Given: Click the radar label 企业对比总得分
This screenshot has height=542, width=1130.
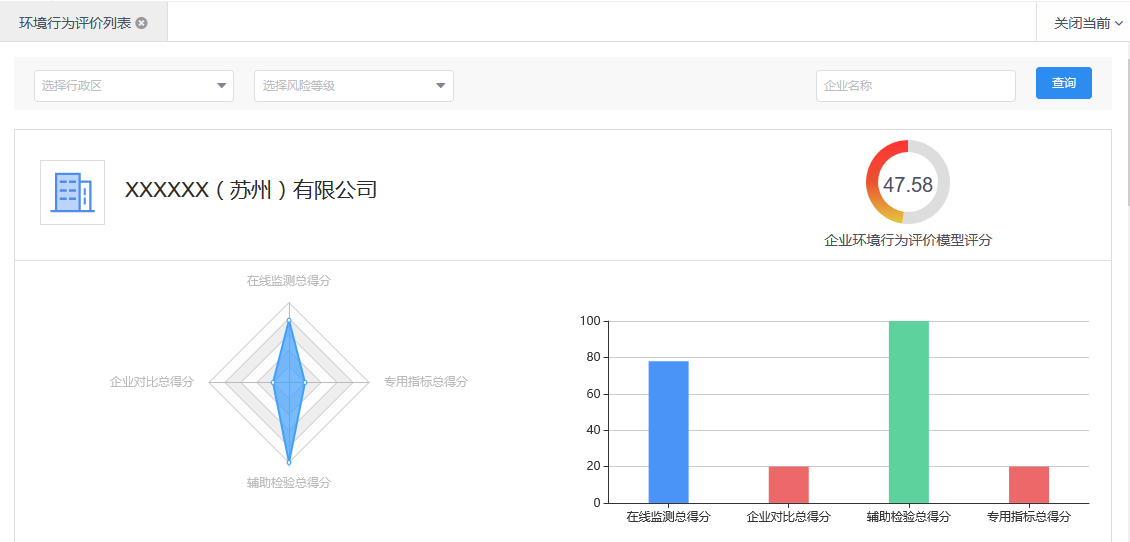Looking at the screenshot, I should (x=152, y=382).
